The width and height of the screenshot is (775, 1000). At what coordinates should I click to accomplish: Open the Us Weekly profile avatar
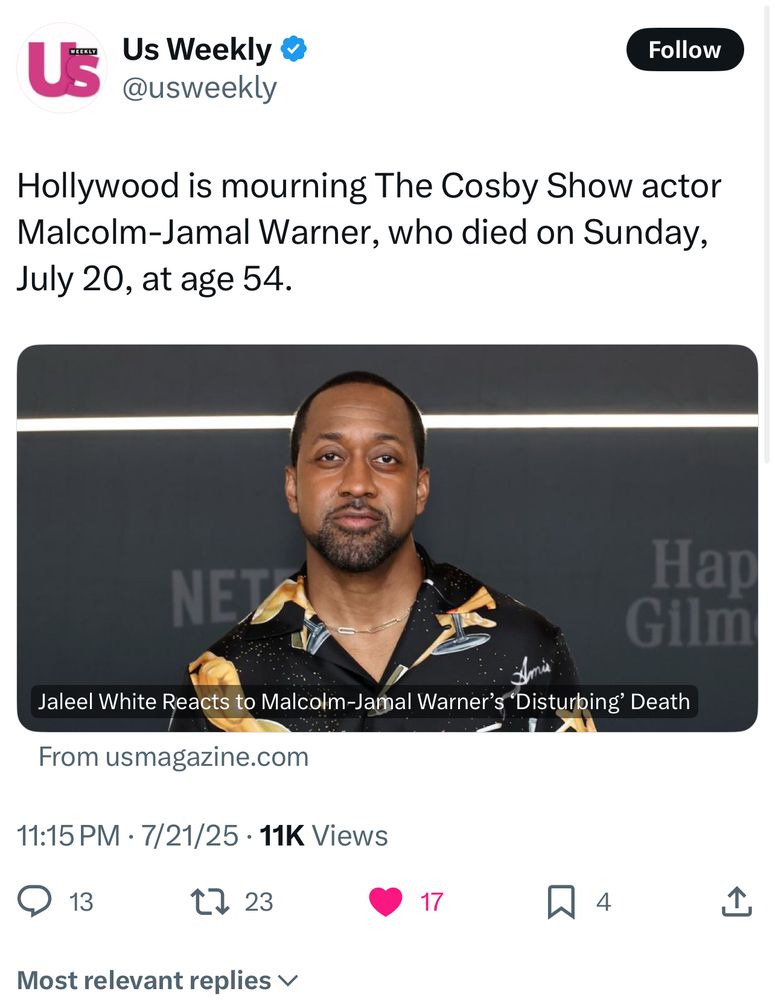(x=63, y=67)
